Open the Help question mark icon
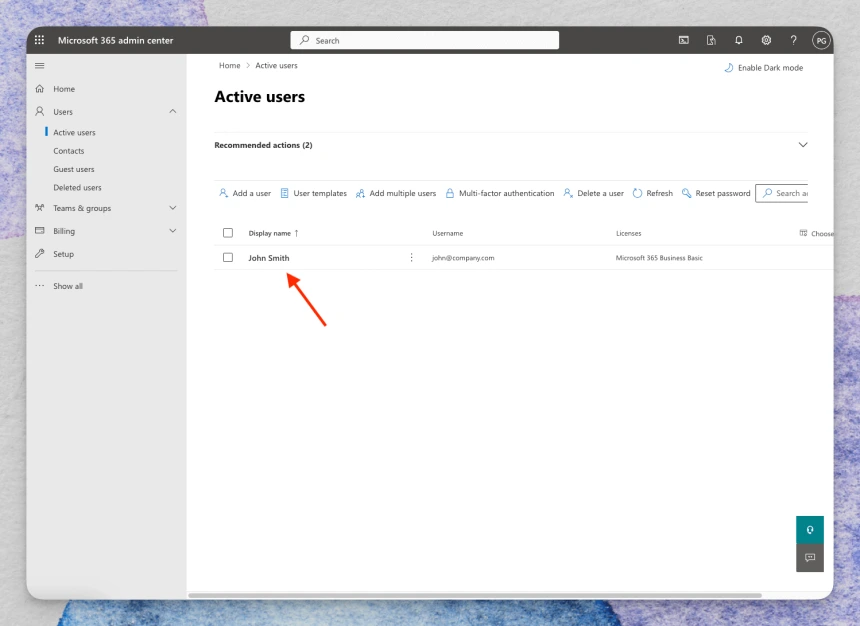Image resolution: width=860 pixels, height=626 pixels. click(x=793, y=40)
